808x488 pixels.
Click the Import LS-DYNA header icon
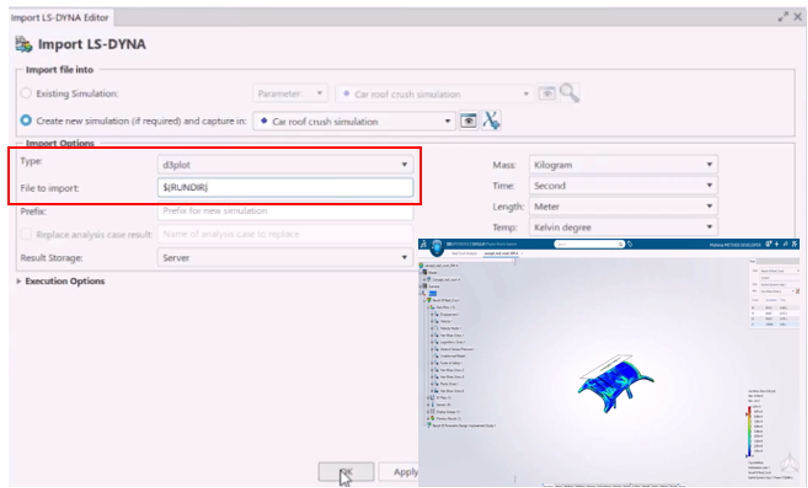tap(24, 44)
